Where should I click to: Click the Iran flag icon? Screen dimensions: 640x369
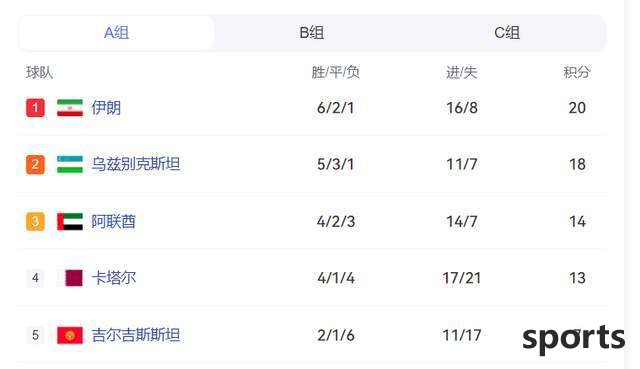[70, 108]
